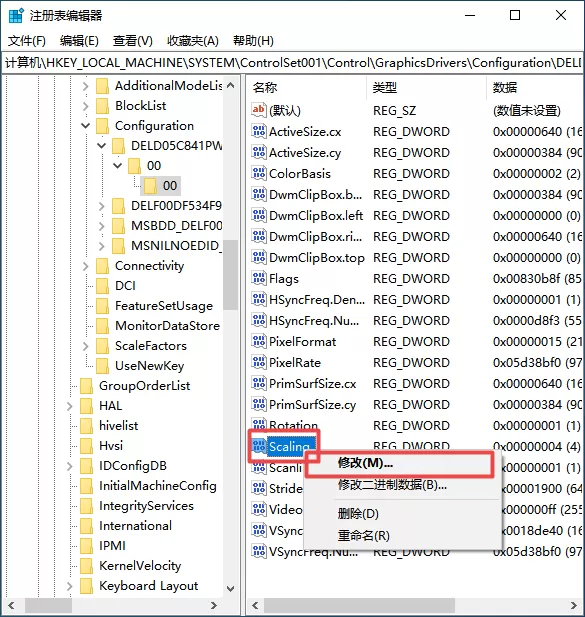Click the PixelRate DWORD icon

(258, 362)
